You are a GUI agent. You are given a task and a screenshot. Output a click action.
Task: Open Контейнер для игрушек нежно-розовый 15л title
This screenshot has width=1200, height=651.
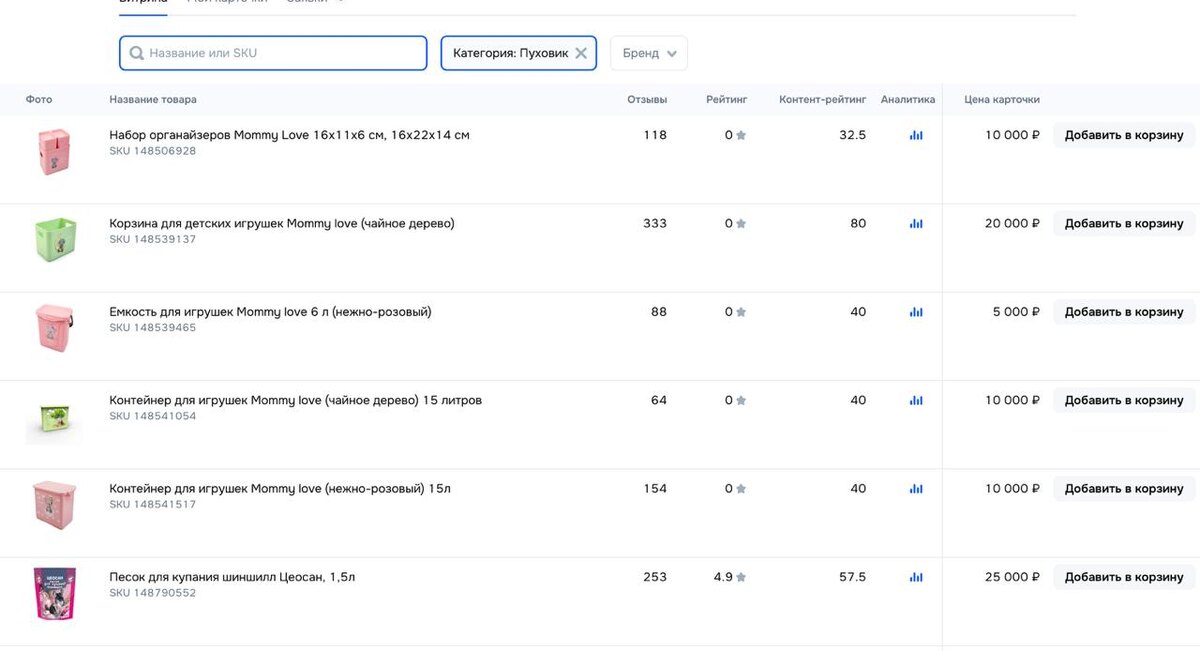click(x=280, y=489)
